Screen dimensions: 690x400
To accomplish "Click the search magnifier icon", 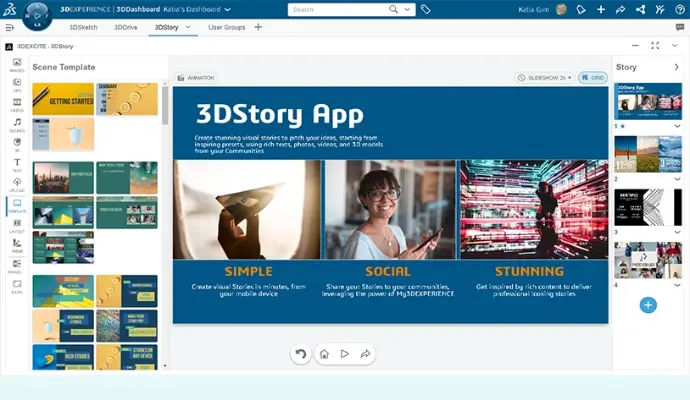I will coord(393,9).
